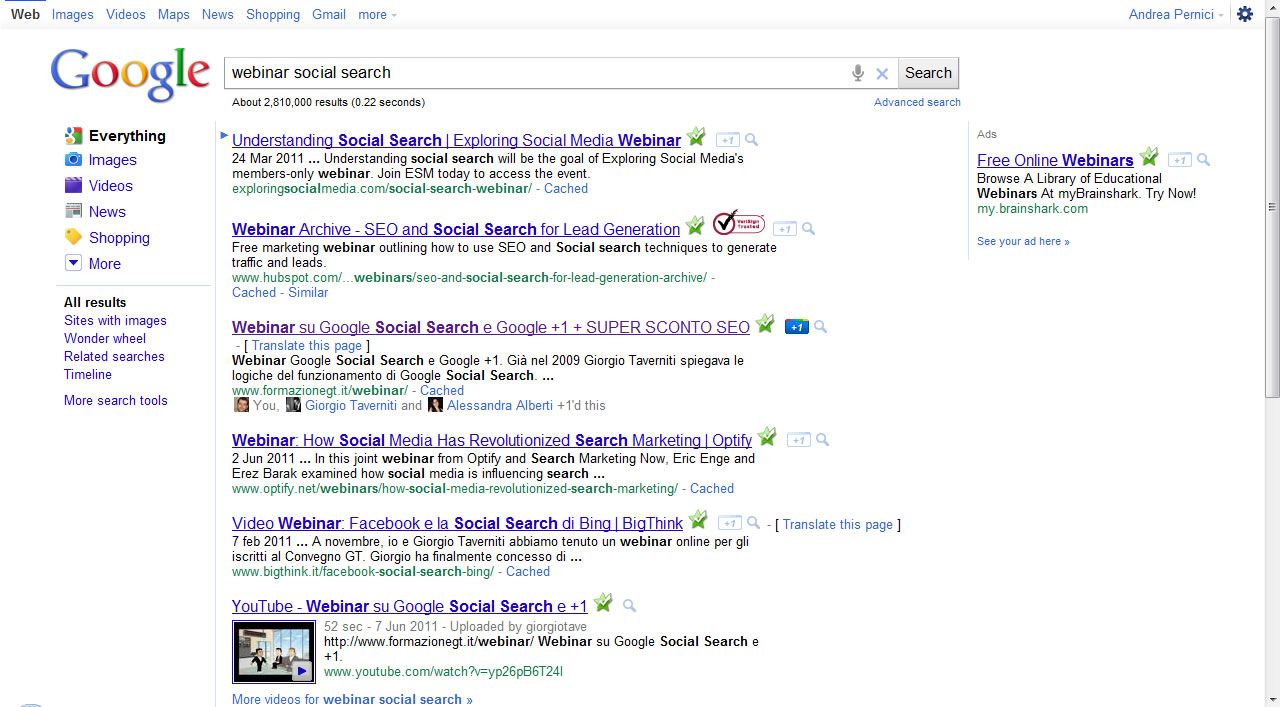Image resolution: width=1280 pixels, height=707 pixels.
Task: Open the settings gear icon
Action: click(1245, 14)
